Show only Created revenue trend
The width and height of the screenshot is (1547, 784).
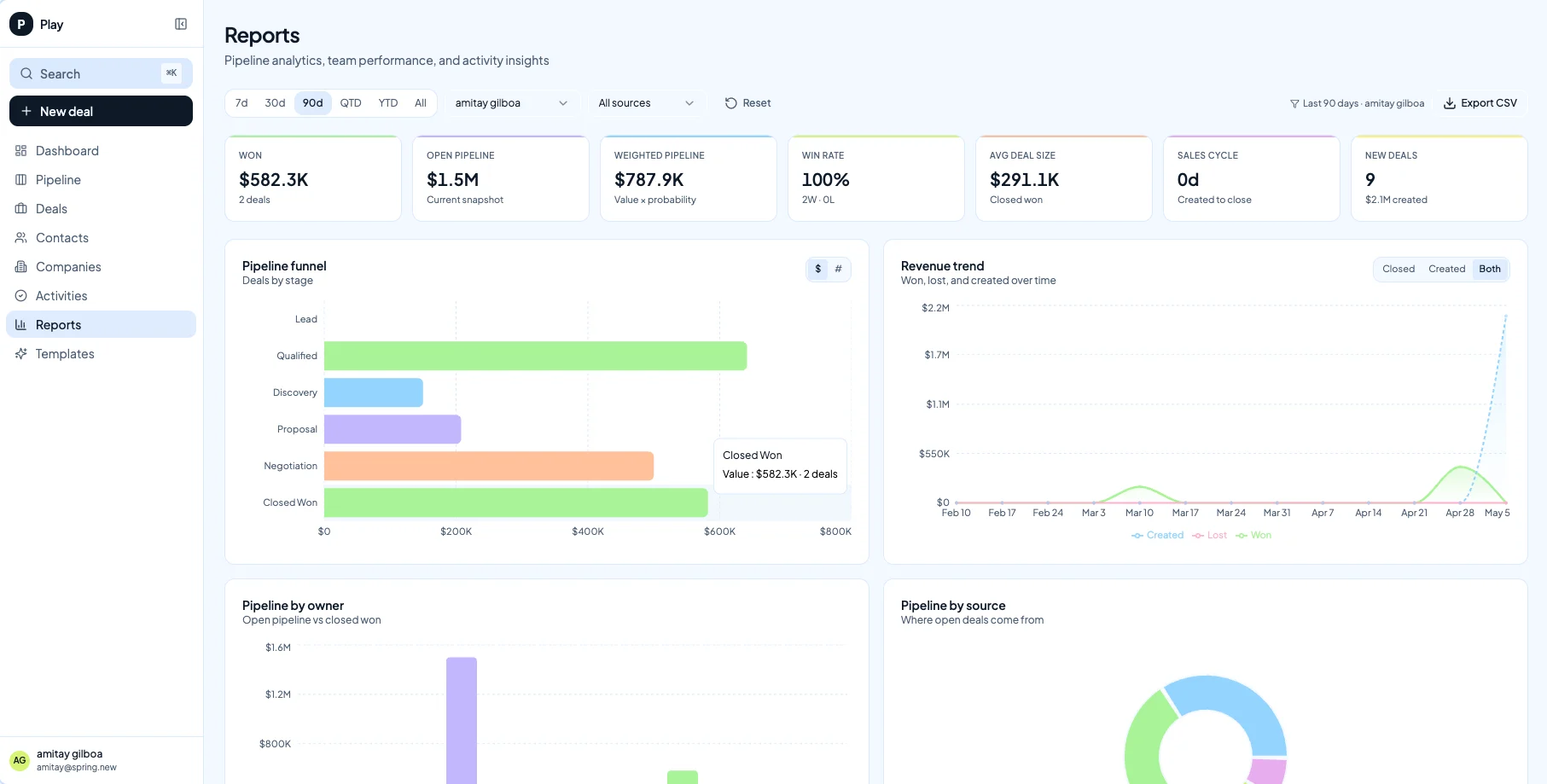tap(1447, 269)
